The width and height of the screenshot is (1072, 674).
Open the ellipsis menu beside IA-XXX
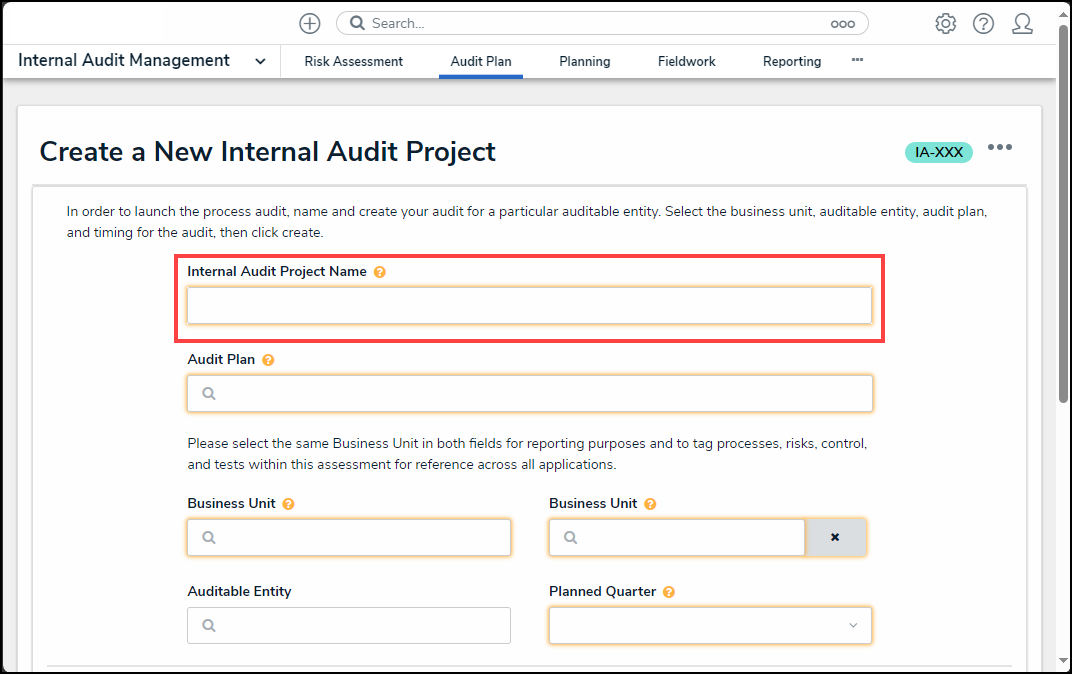[x=1000, y=148]
